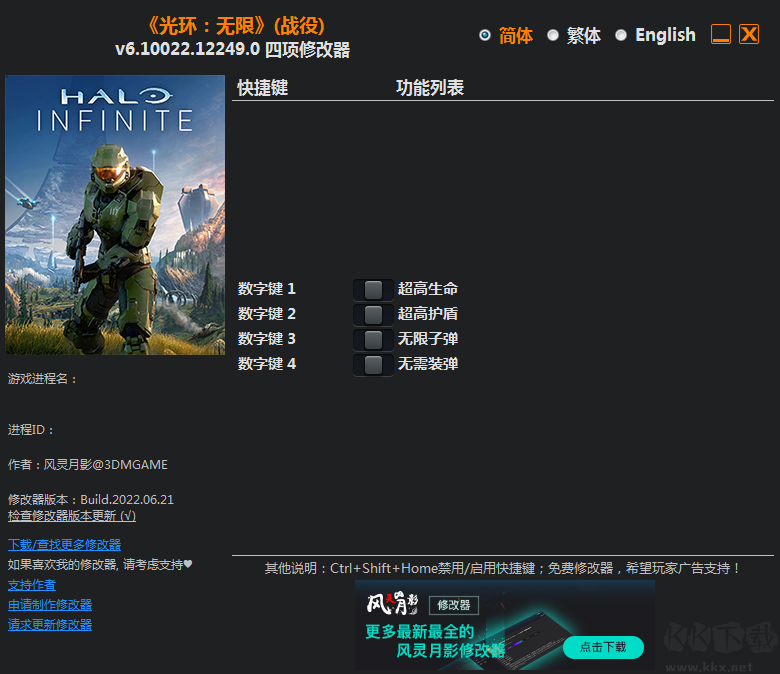This screenshot has width=780, height=674.
Task: Click the 功能列表 column header
Action: [430, 88]
